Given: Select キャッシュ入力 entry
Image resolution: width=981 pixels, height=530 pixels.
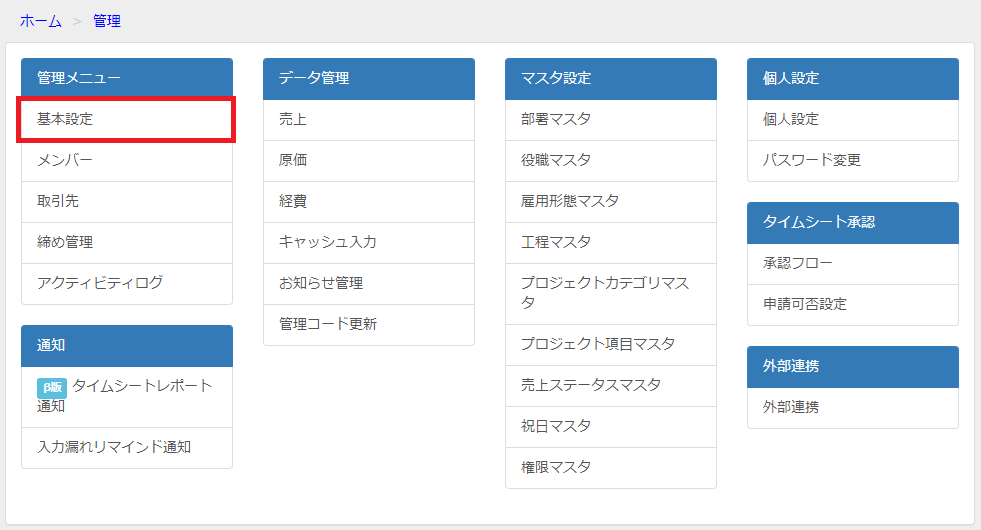Looking at the screenshot, I should 369,243.
